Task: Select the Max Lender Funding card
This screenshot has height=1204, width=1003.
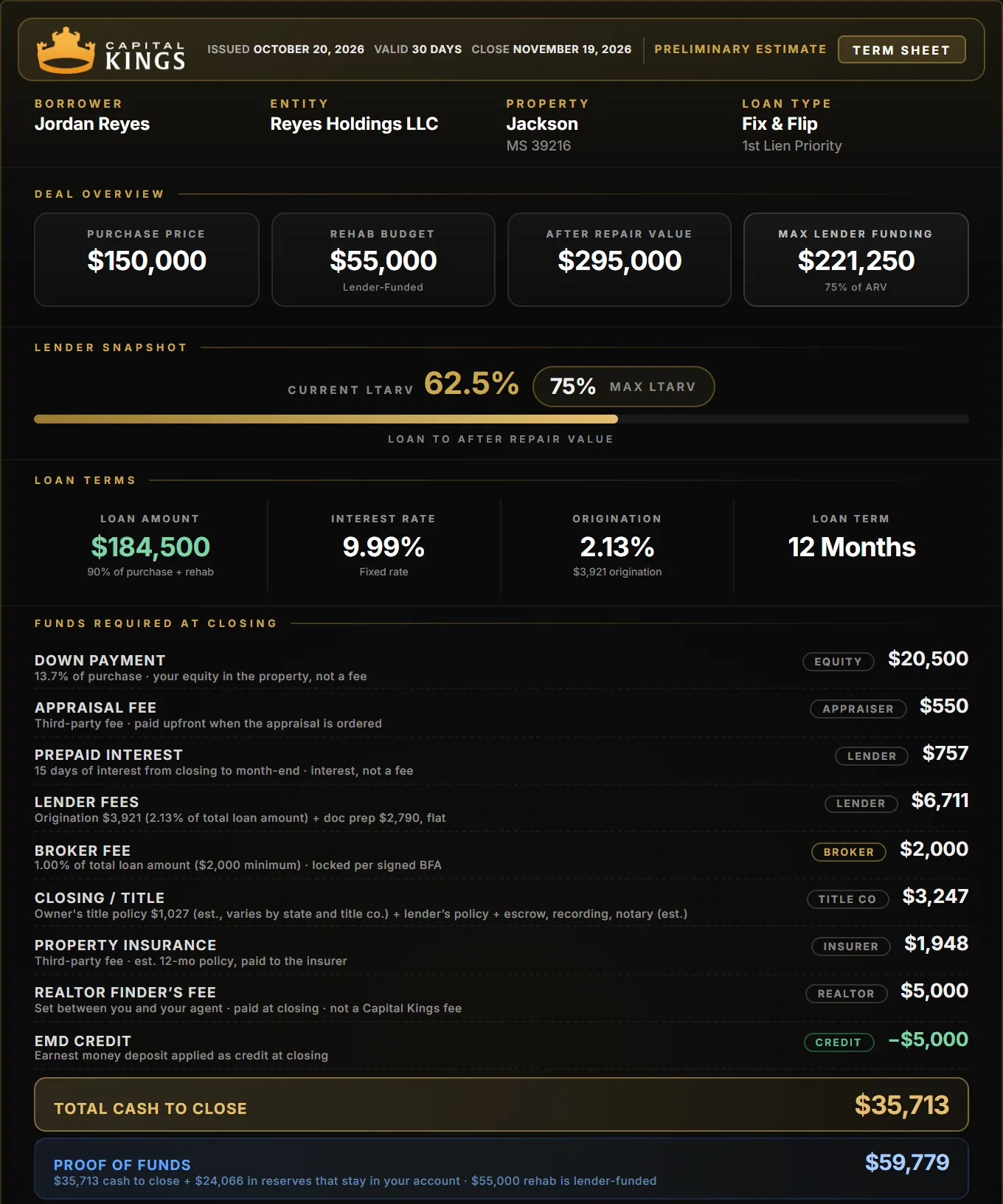Action: point(856,260)
